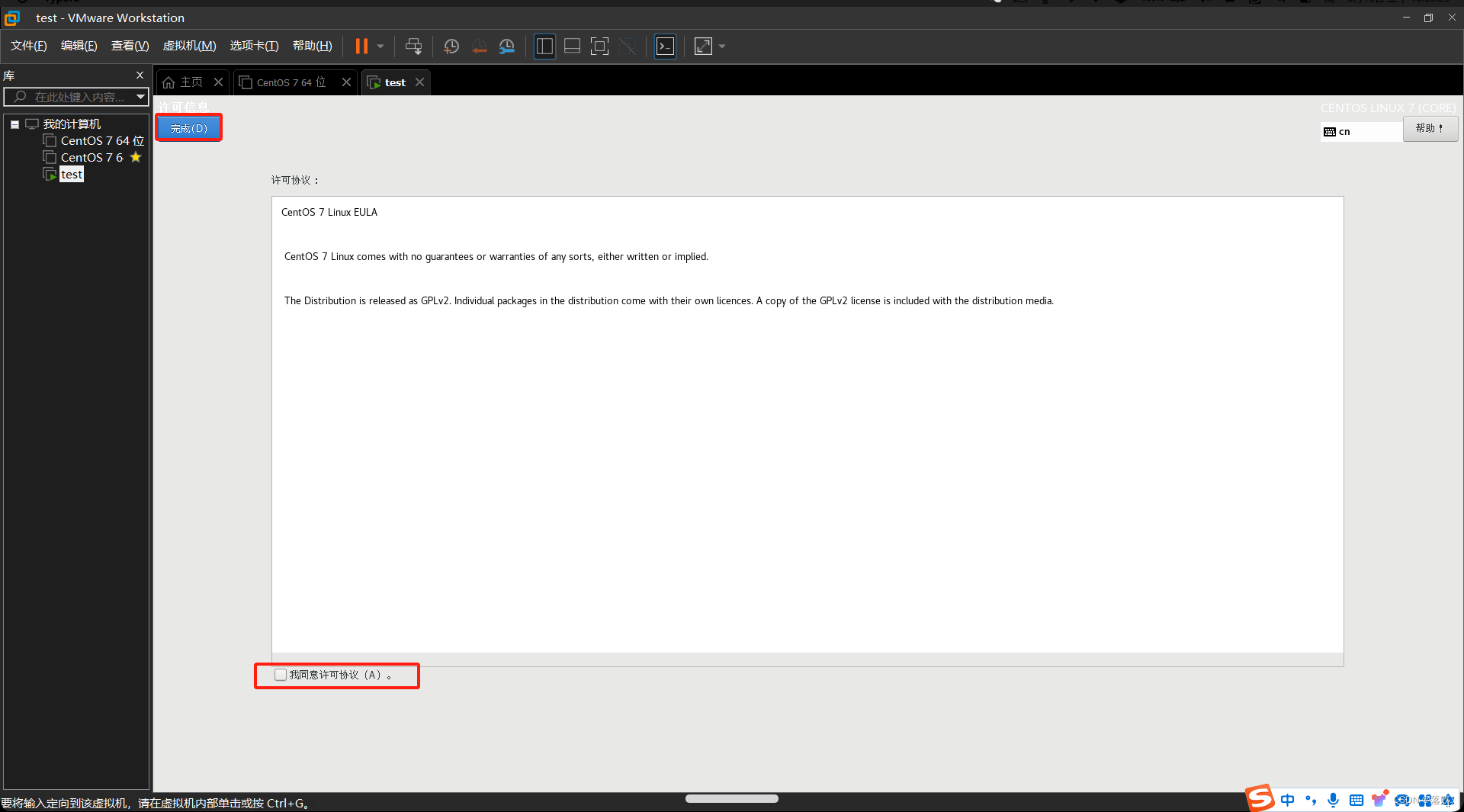The image size is (1464, 812).
Task: Click the CentOS 7 Linux EULA text
Action: (x=329, y=213)
